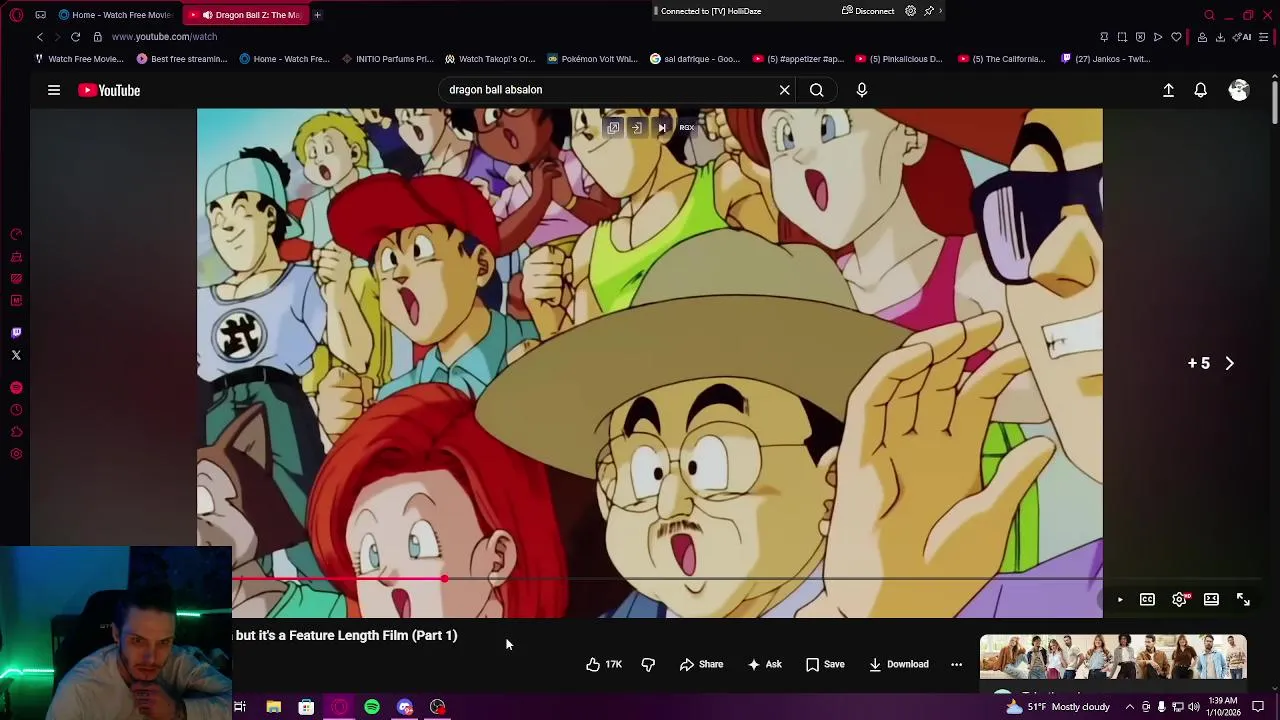Open INITIO Parfums bookmark
This screenshot has height=720, width=1280.
click(x=387, y=59)
